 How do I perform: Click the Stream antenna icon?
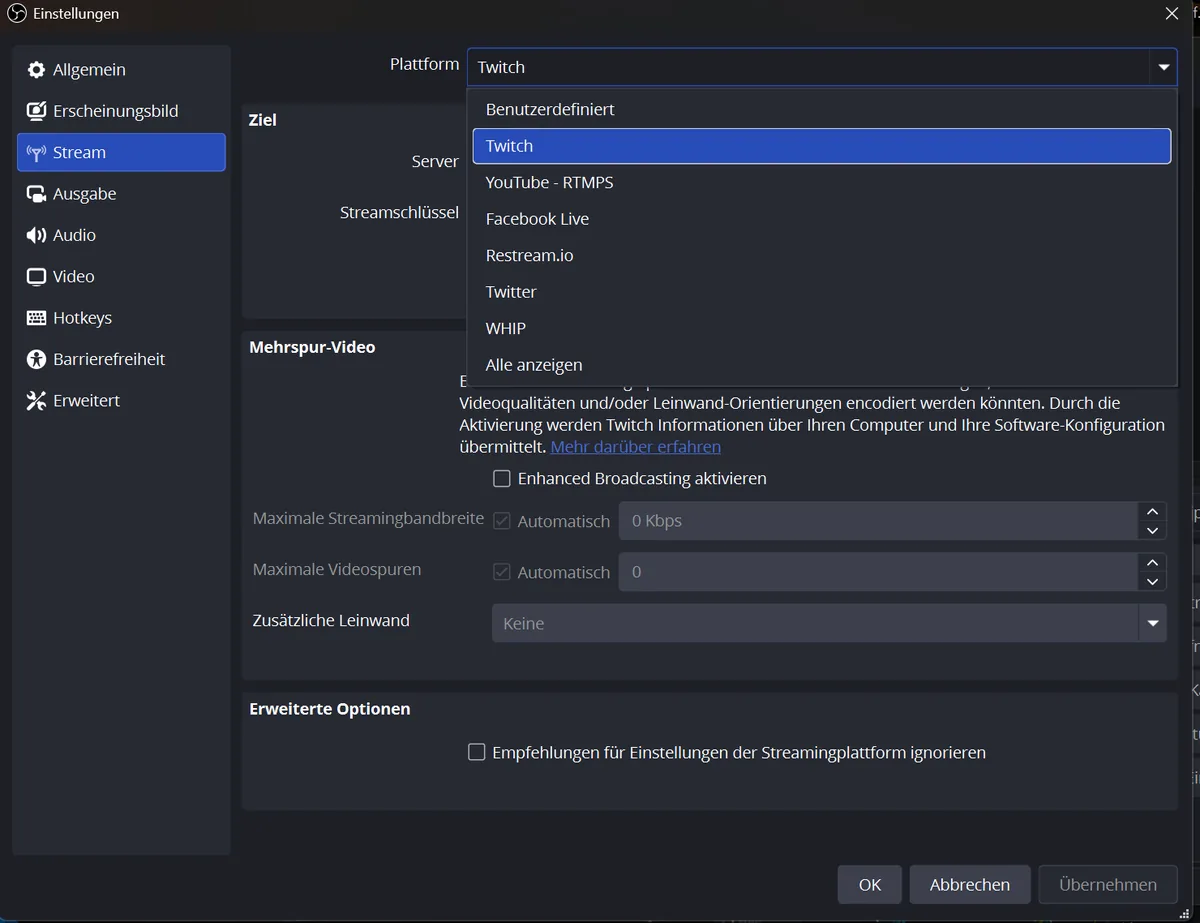(36, 153)
